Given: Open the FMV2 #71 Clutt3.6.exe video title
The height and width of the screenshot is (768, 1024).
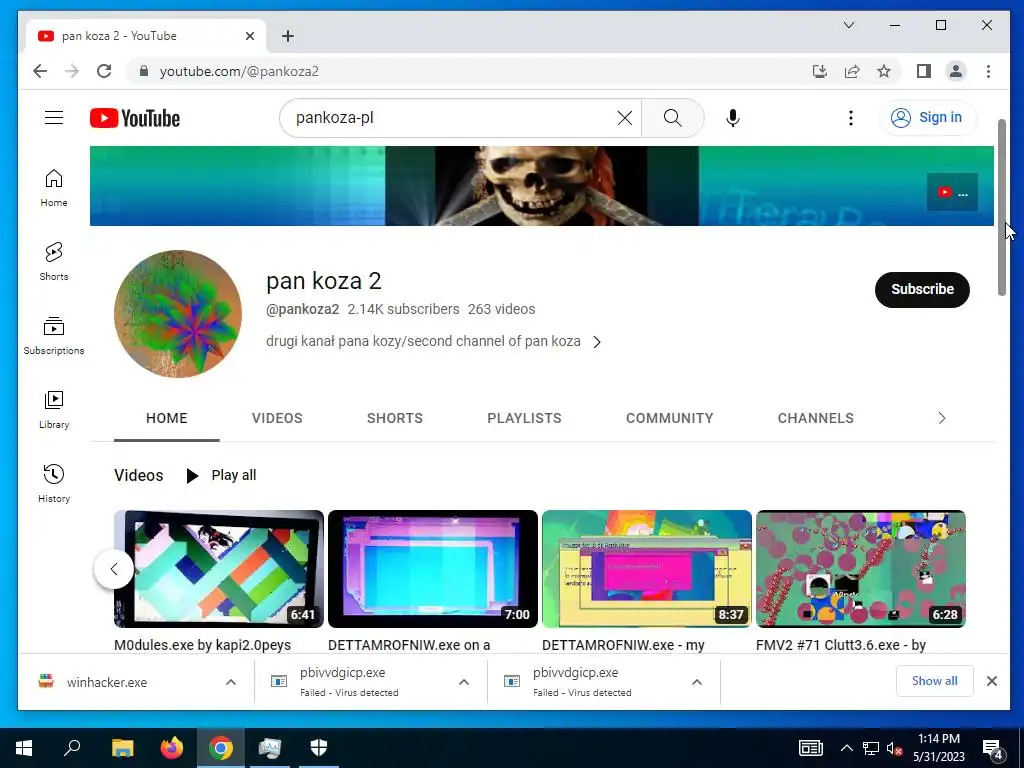Looking at the screenshot, I should pyautogui.click(x=840, y=645).
